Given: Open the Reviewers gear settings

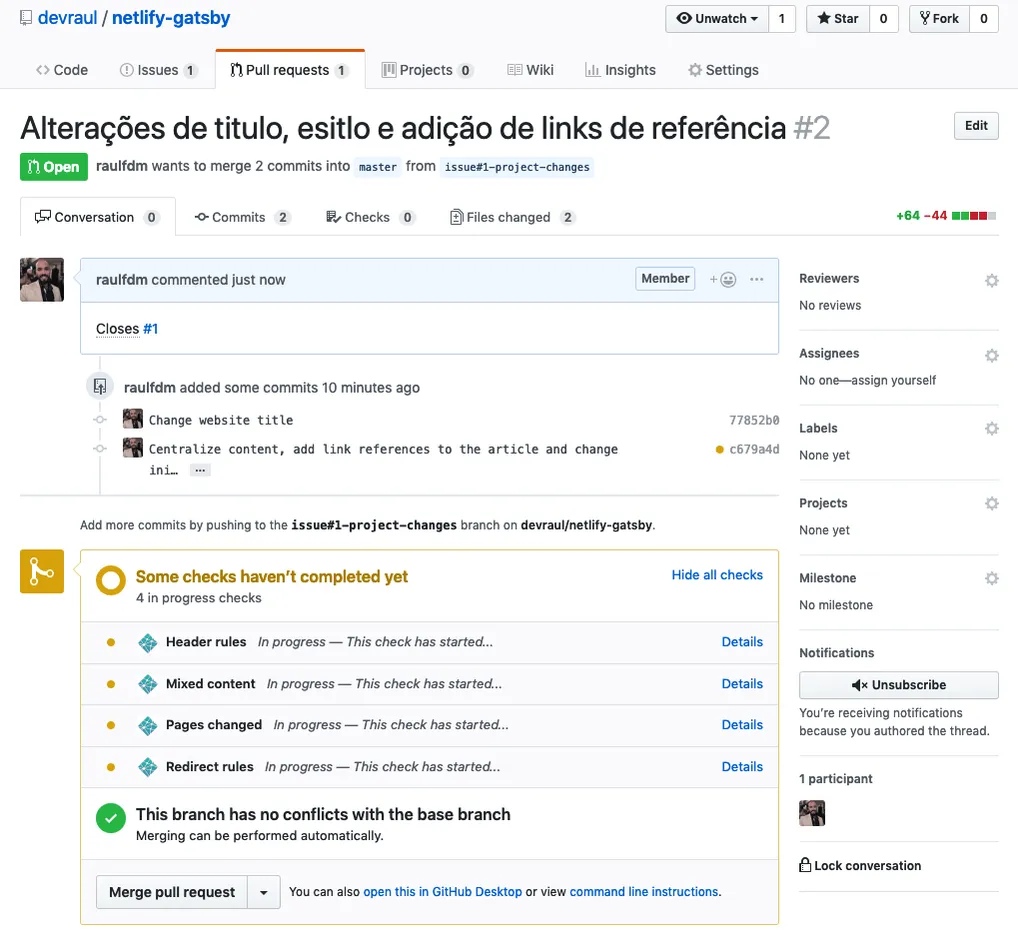Looking at the screenshot, I should pyautogui.click(x=991, y=280).
